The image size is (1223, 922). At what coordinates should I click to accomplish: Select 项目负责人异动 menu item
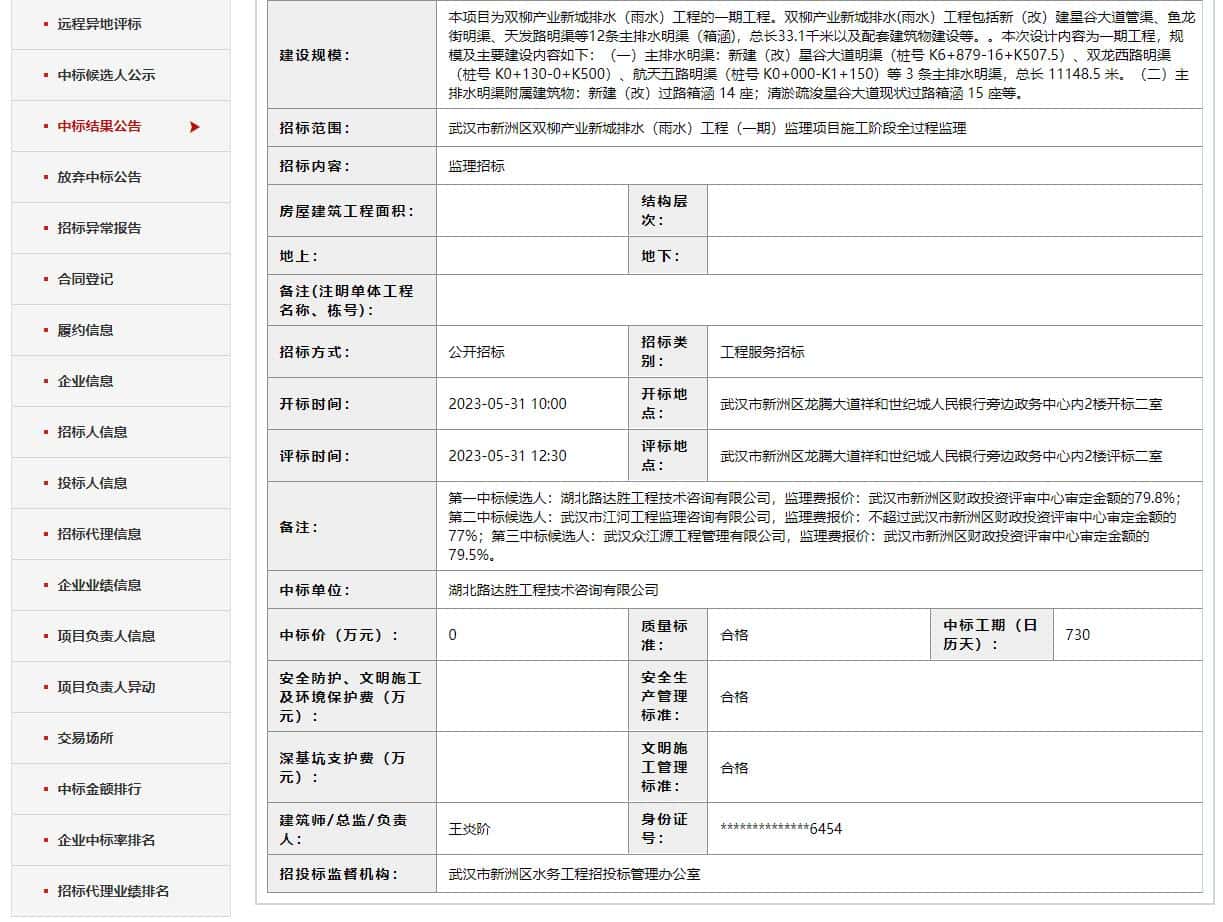pyautogui.click(x=106, y=687)
